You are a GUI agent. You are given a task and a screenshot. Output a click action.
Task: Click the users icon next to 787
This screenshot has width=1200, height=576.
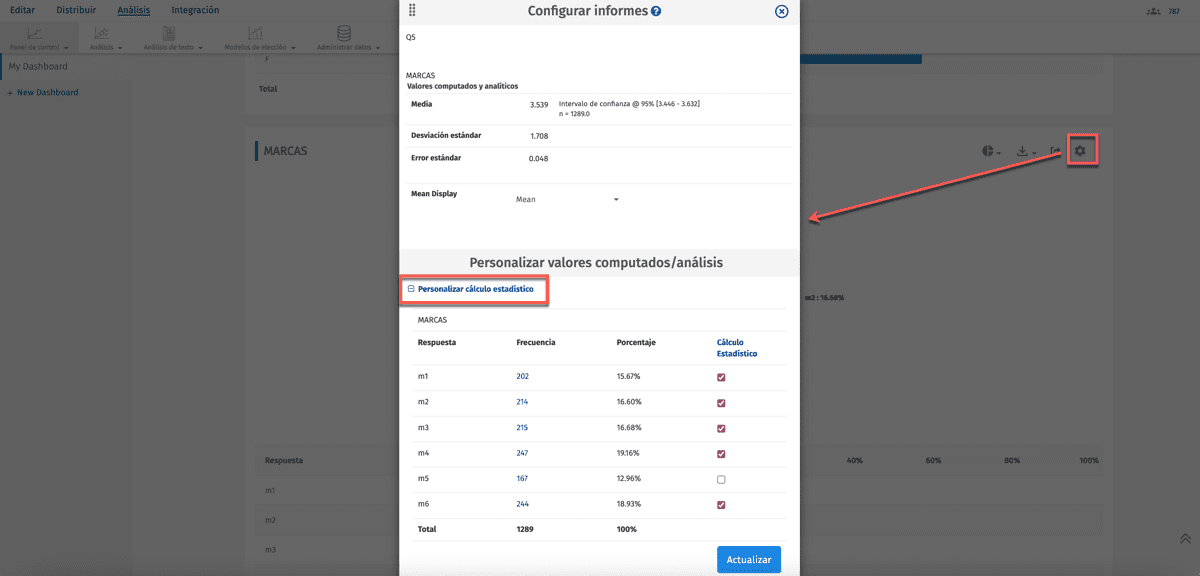(x=1154, y=10)
